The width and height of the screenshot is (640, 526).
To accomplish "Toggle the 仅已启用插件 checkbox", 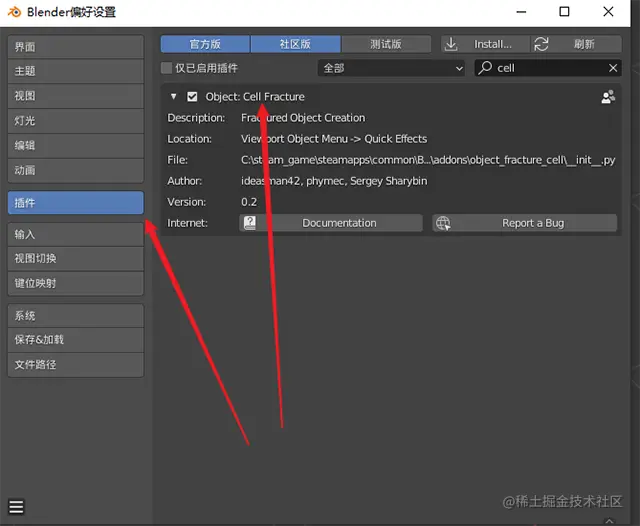I will point(167,68).
